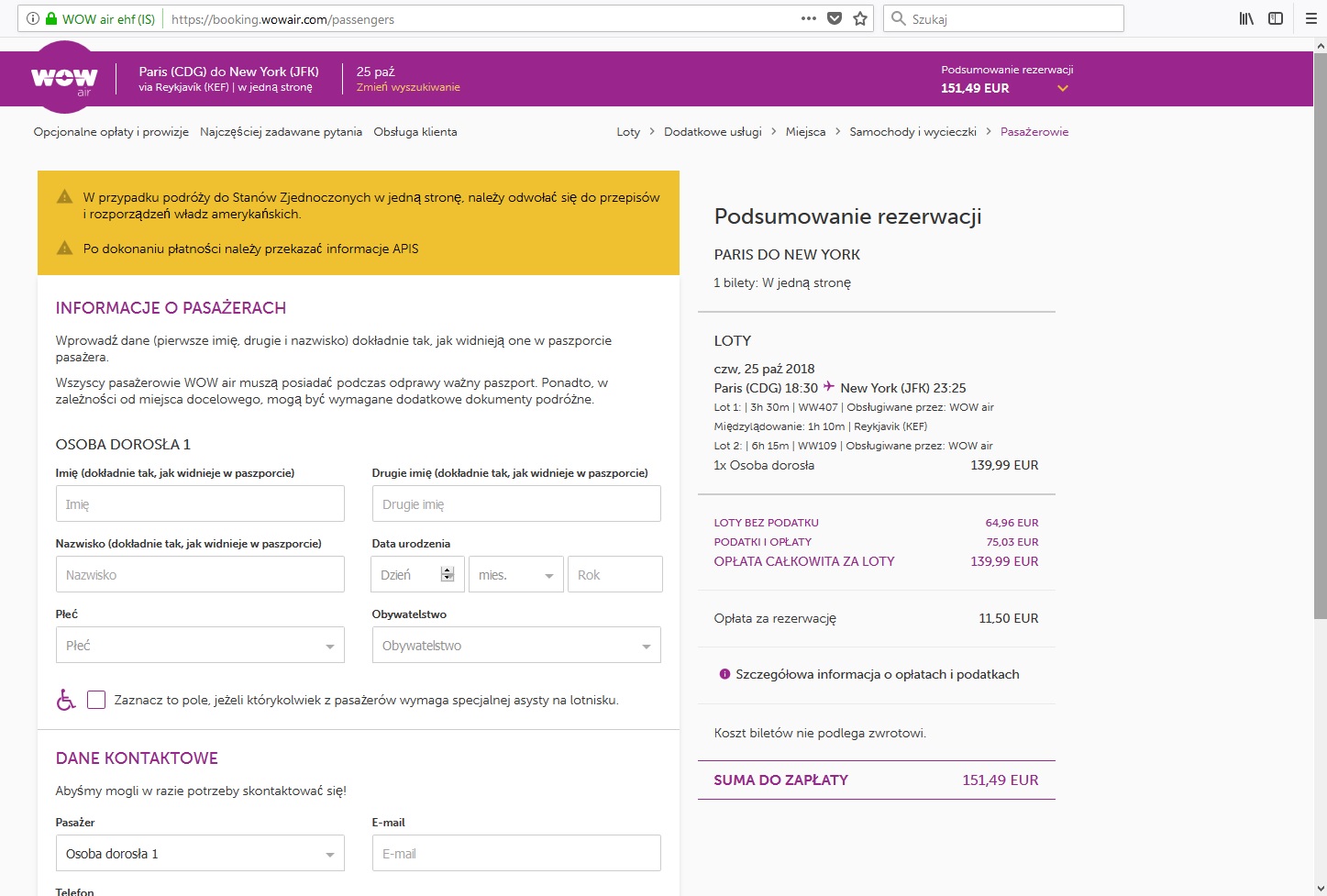Viewport: 1327px width, 896px height.
Task: Click the green padlock security icon
Action: (x=52, y=18)
